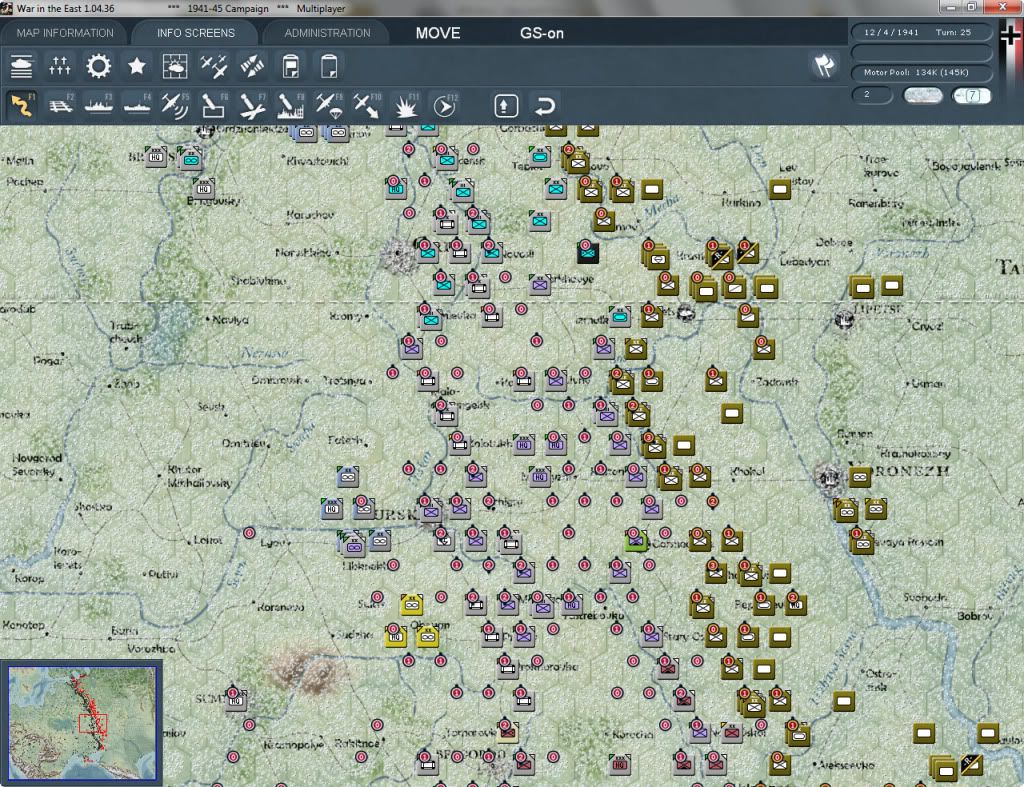This screenshot has width=1024, height=787.
Task: Select the F6 bomb unit mode
Action: 214,105
